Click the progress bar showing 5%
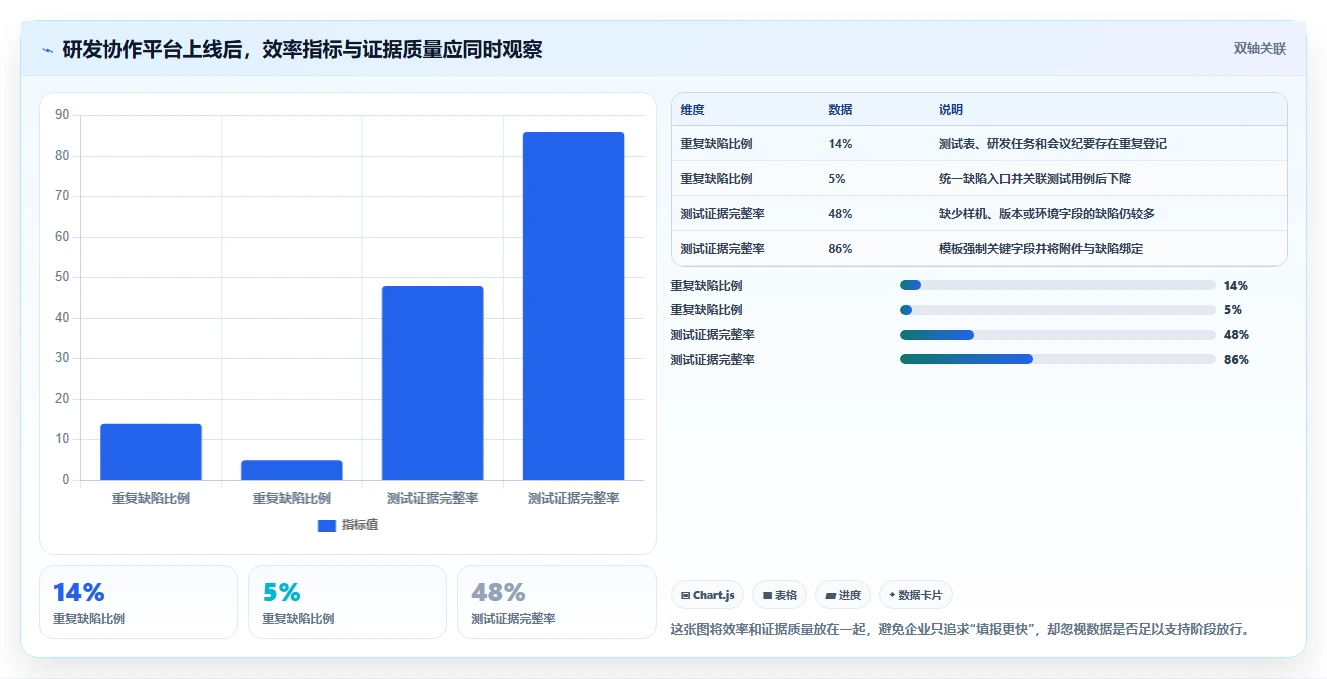 click(x=1057, y=310)
